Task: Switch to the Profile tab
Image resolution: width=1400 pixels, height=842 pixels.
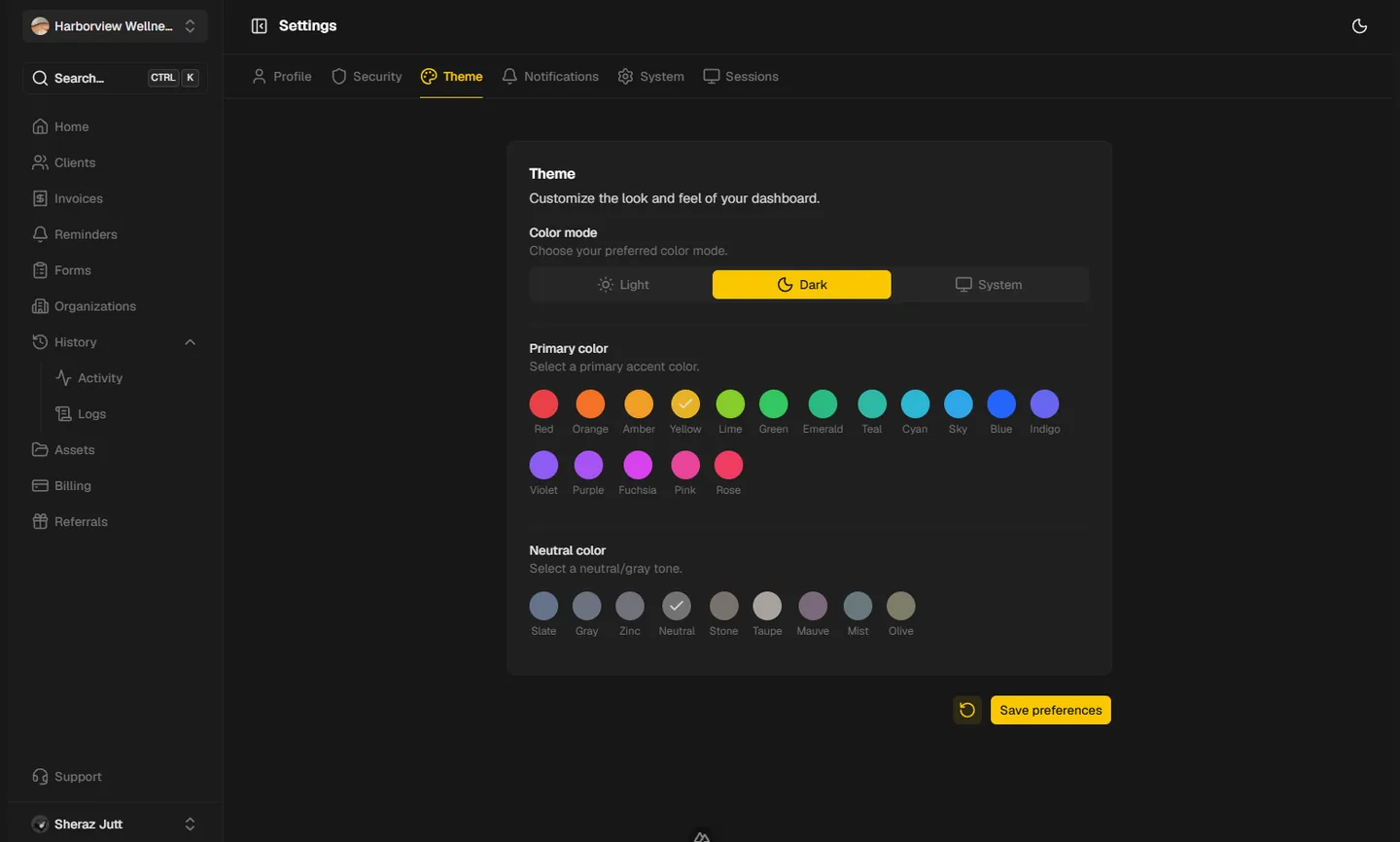Action: pyautogui.click(x=282, y=77)
